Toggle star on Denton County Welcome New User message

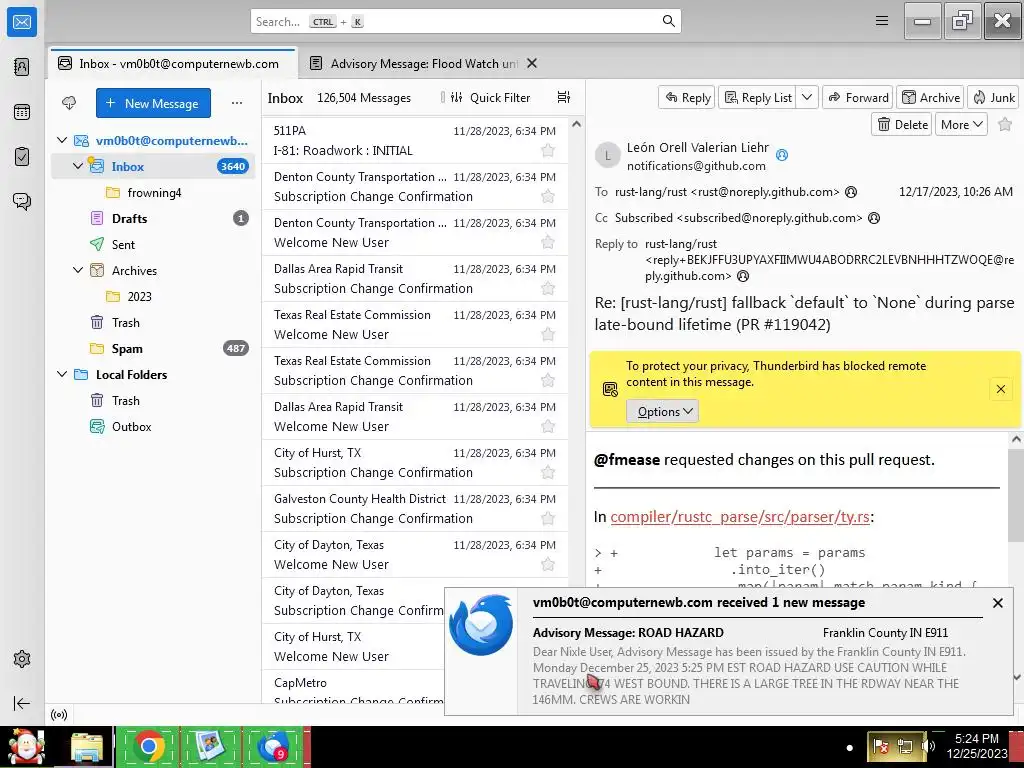[x=548, y=242]
